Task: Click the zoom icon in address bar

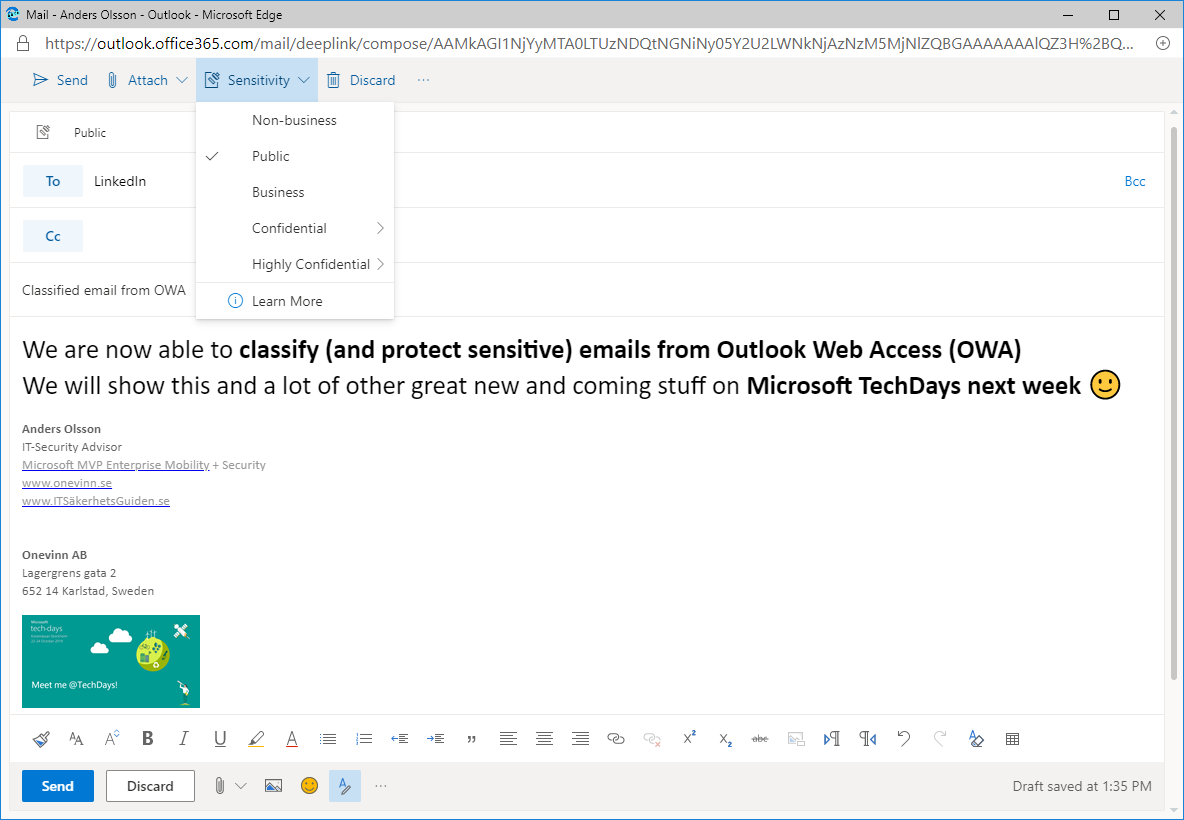Action: 1163,43
